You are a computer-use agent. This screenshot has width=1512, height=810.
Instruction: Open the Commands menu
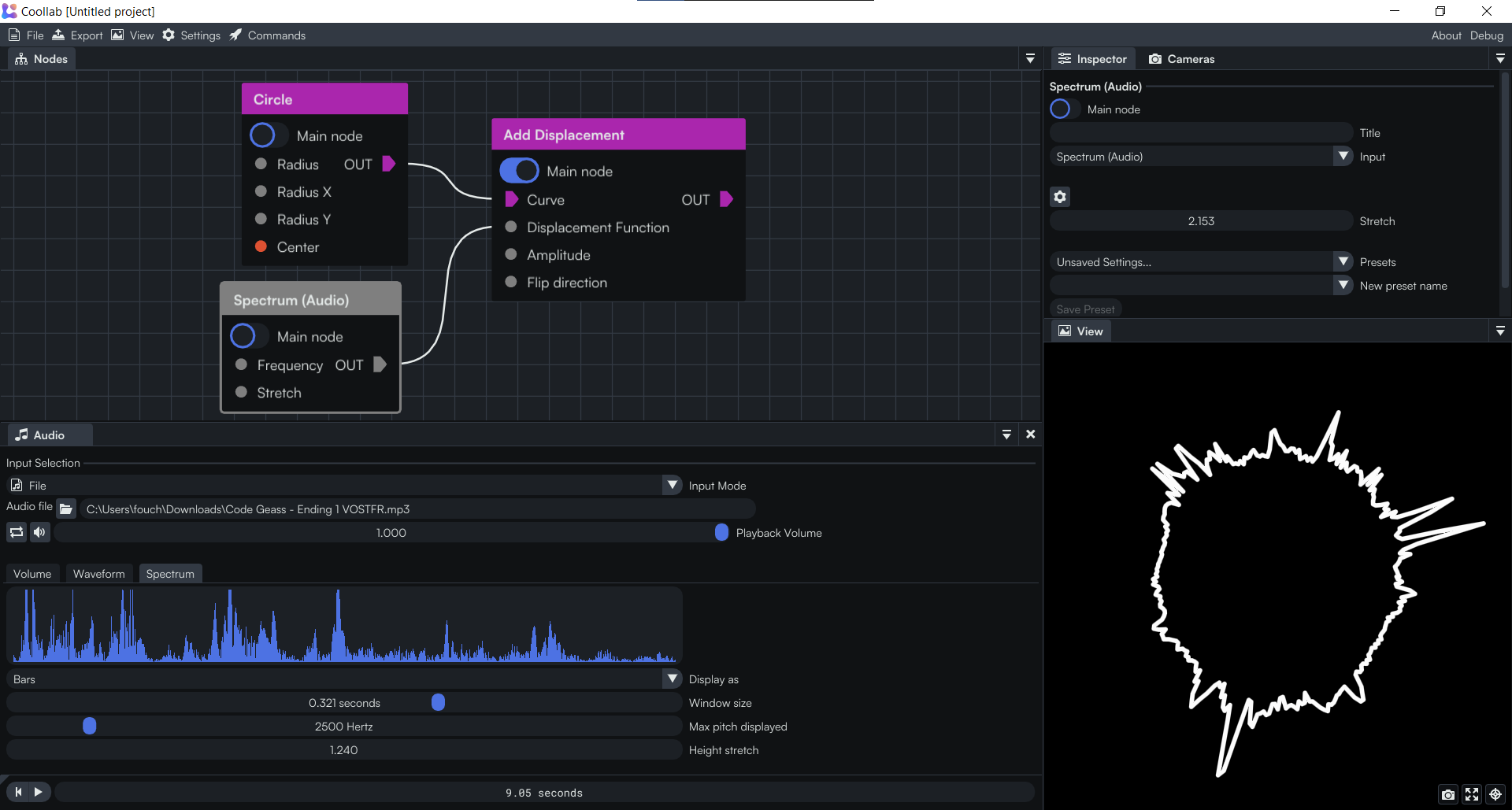coord(267,35)
